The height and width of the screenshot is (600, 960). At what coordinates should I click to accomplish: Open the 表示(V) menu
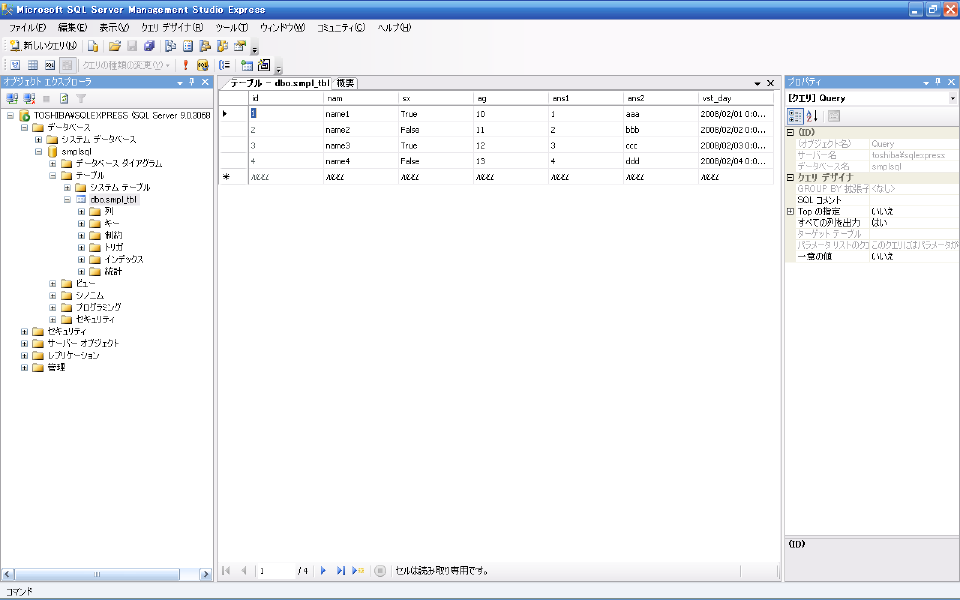[114, 28]
